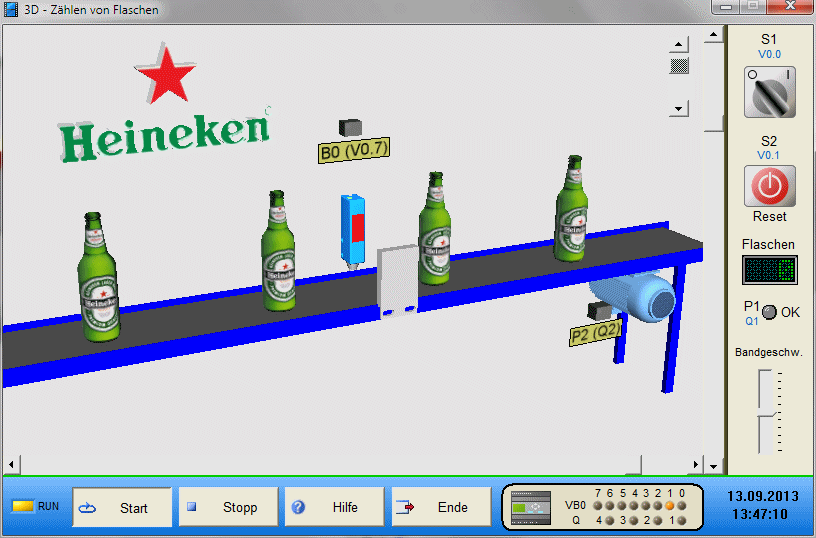Click the Heineken logo text
The width and height of the screenshot is (816, 538).
165,137
